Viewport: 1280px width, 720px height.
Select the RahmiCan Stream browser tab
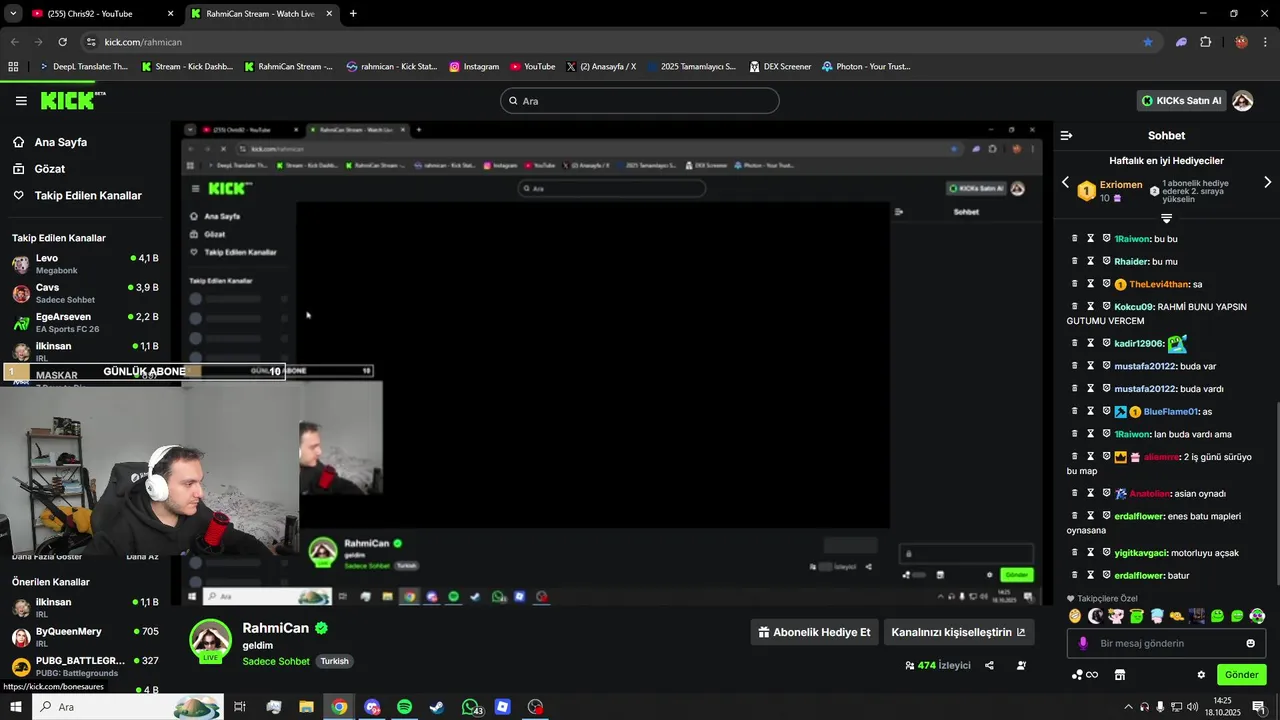260,14
